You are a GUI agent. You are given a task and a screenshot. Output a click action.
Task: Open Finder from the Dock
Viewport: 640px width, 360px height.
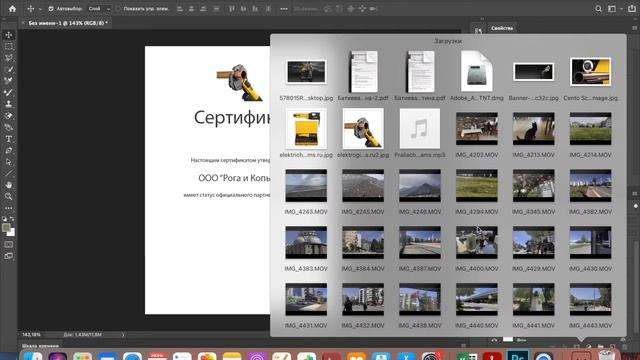[33, 356]
